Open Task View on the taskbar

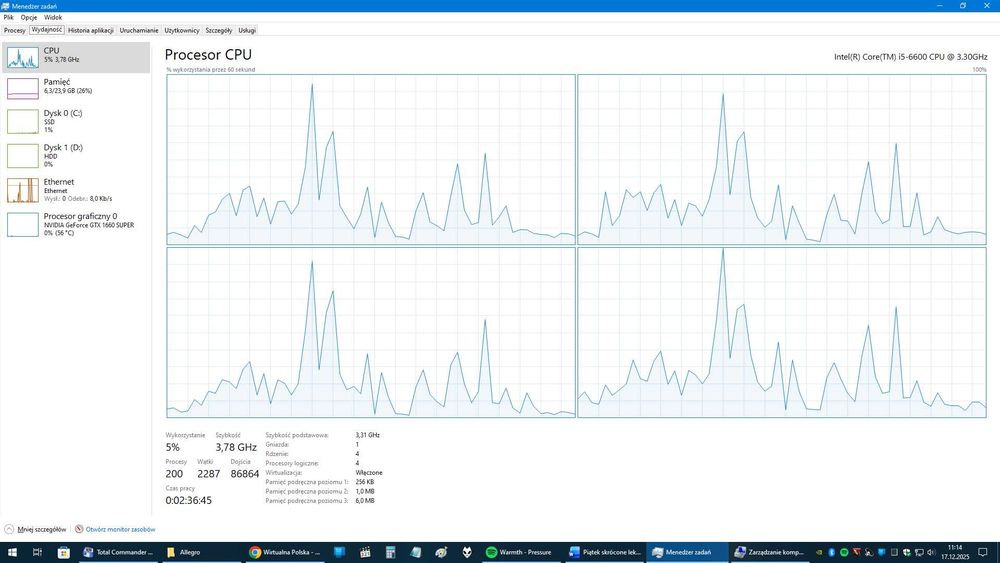point(37,552)
